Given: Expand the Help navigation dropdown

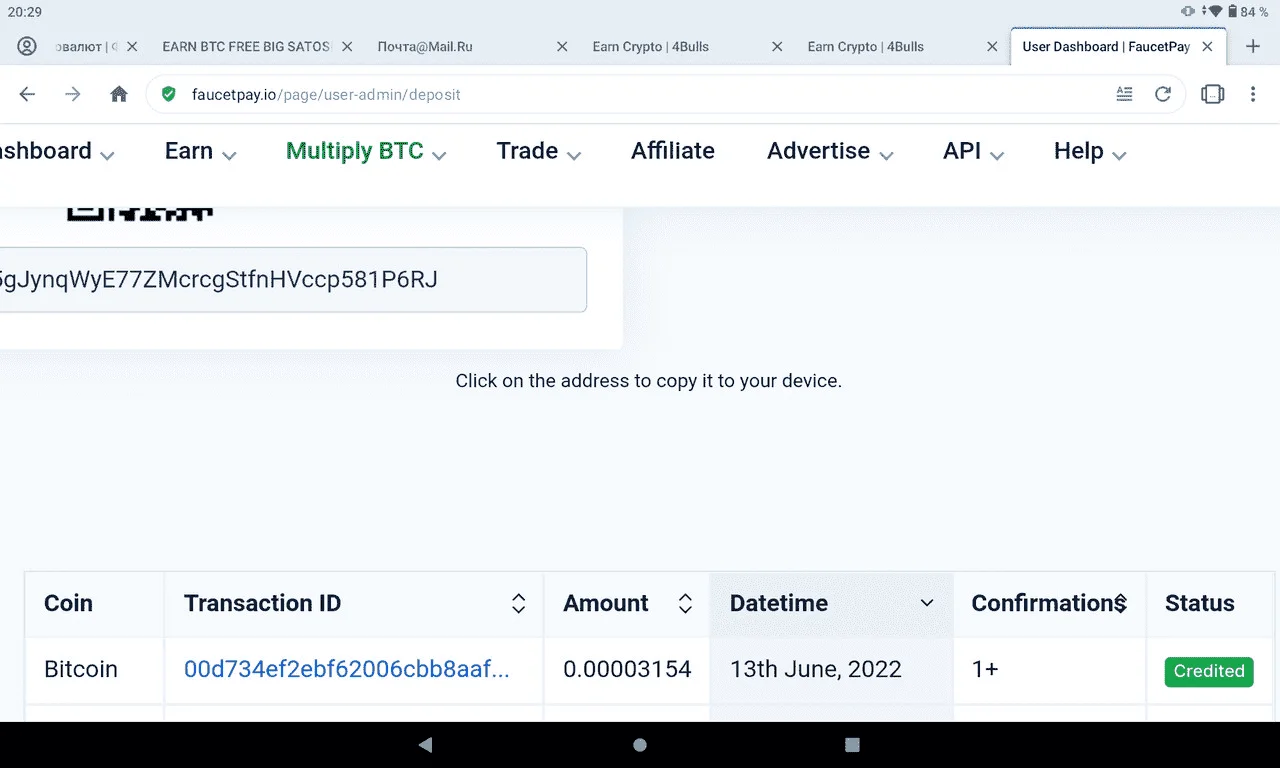Looking at the screenshot, I should (x=1090, y=151).
